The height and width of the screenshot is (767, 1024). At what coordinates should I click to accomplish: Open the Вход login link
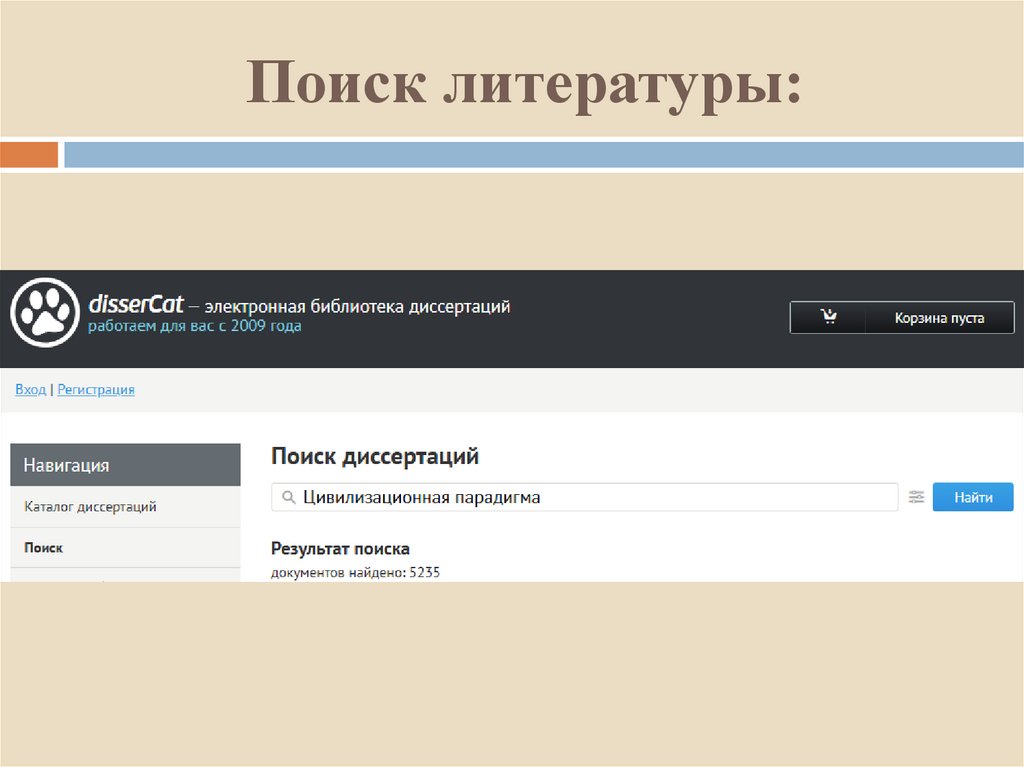point(29,389)
